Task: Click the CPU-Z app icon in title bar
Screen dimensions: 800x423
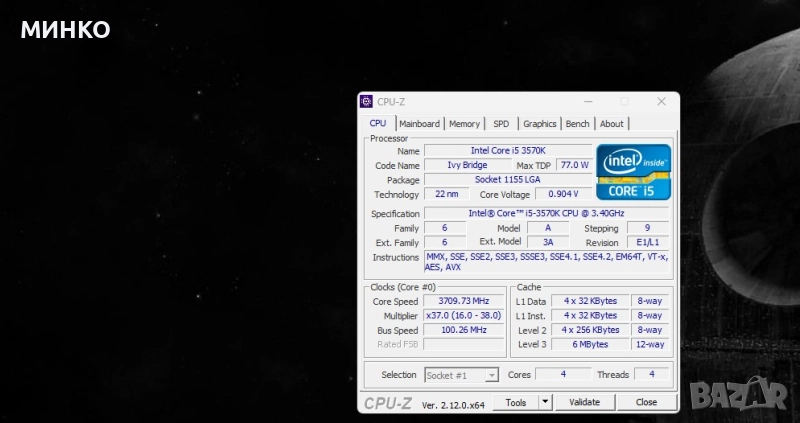Action: click(366, 101)
